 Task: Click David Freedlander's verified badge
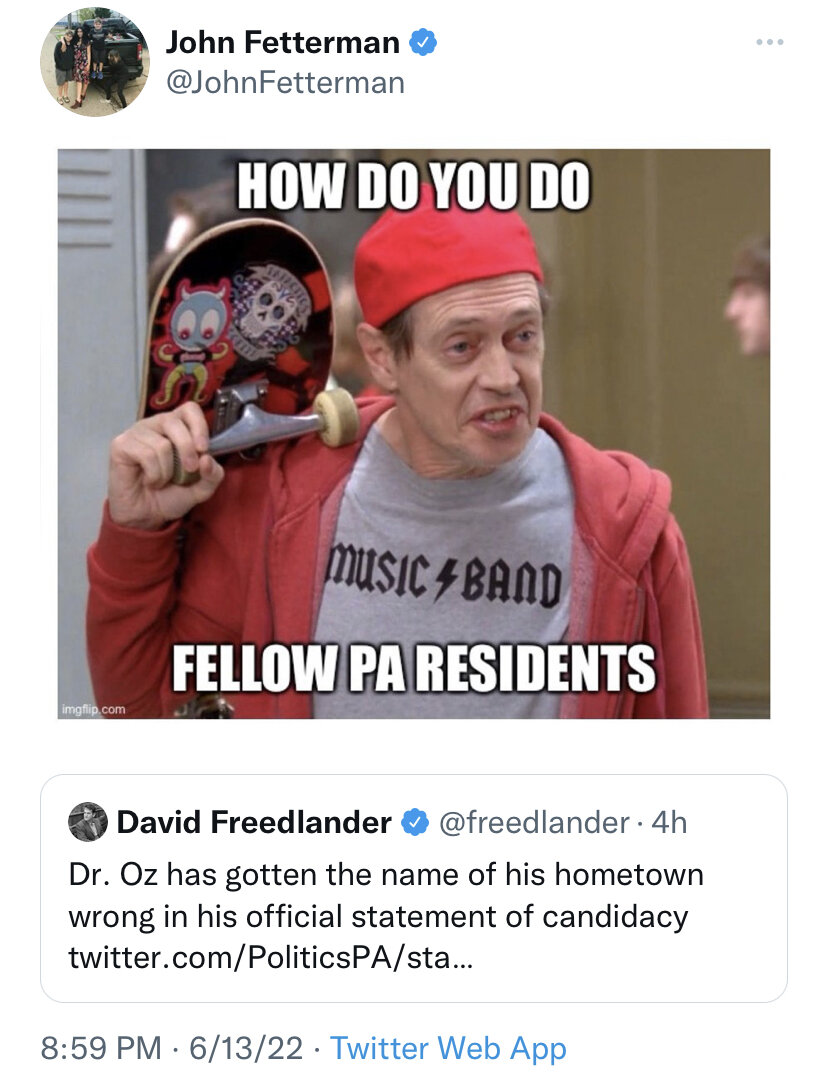click(x=416, y=822)
